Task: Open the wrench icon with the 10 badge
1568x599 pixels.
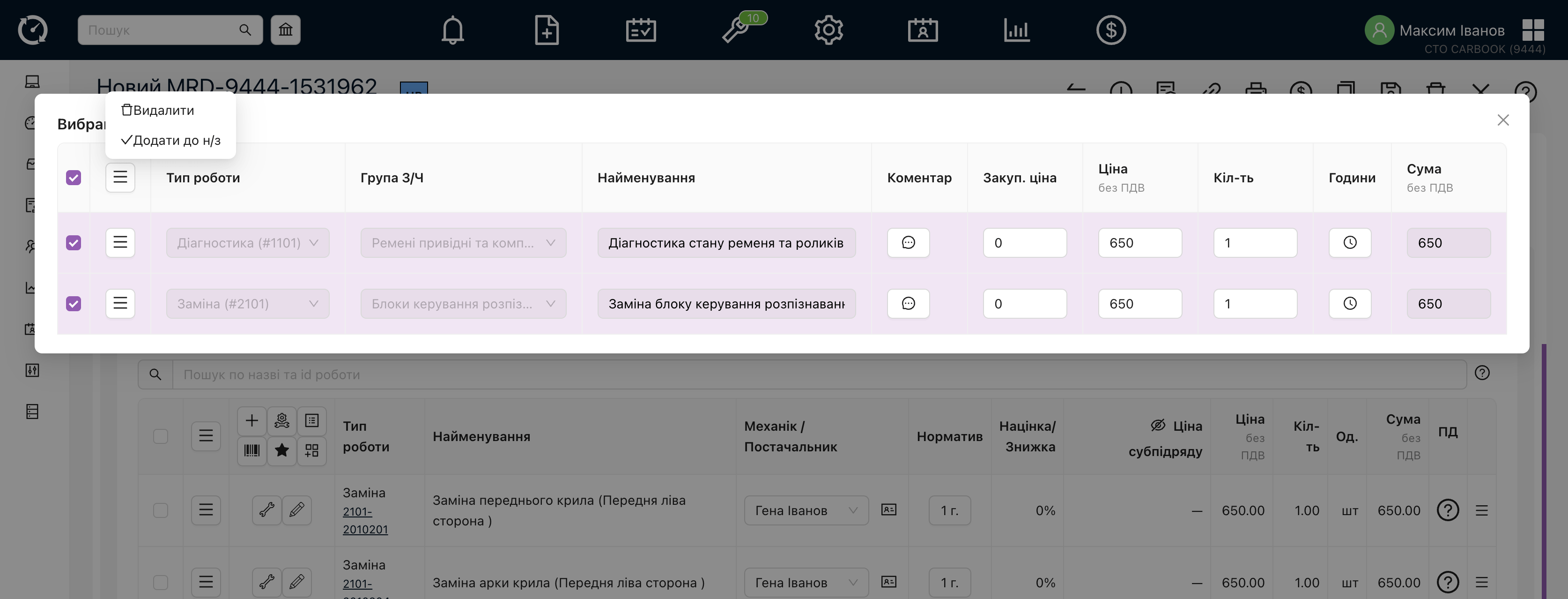Action: coord(735,30)
